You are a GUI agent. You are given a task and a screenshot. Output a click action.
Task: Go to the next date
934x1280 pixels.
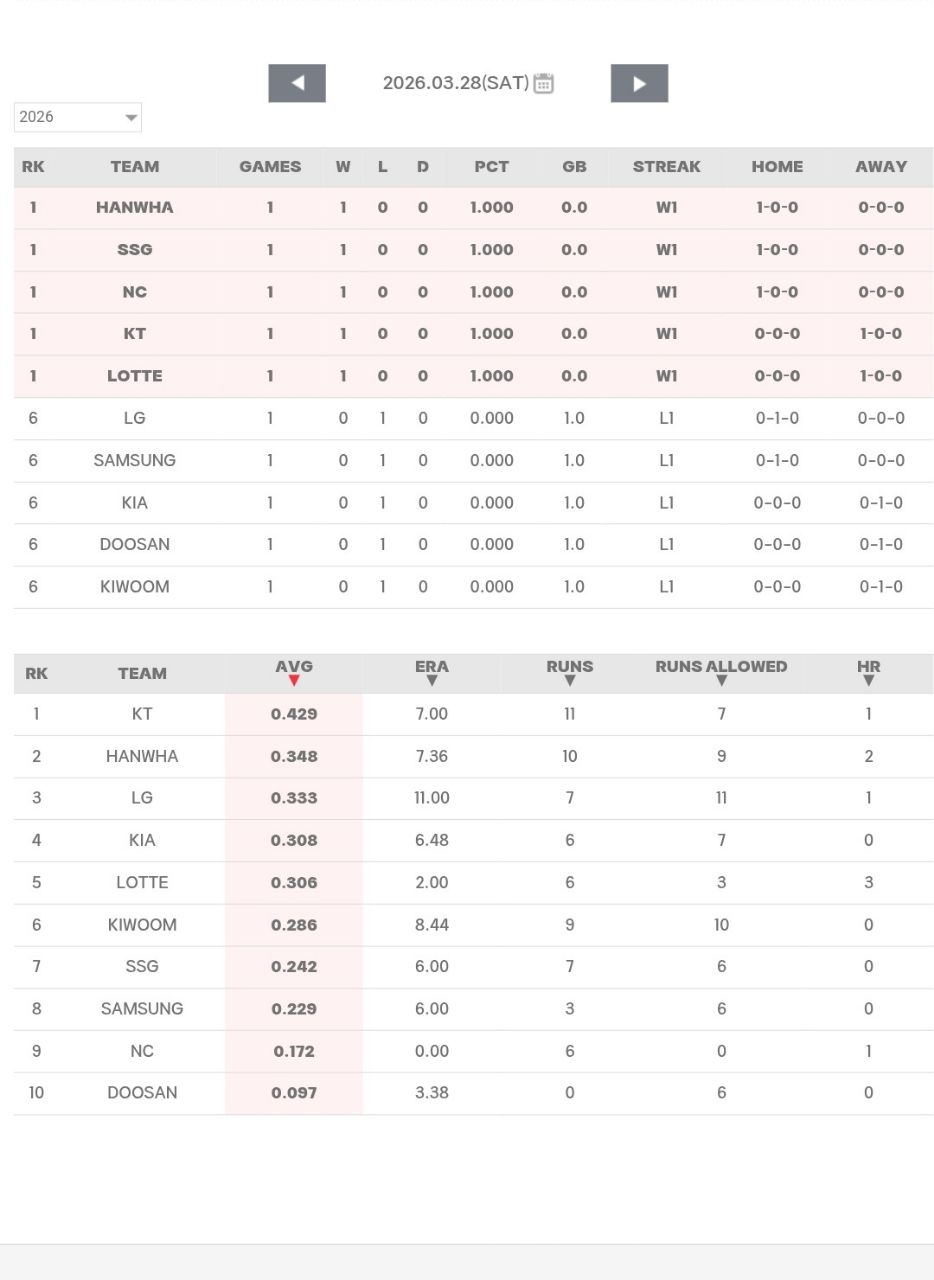639,83
